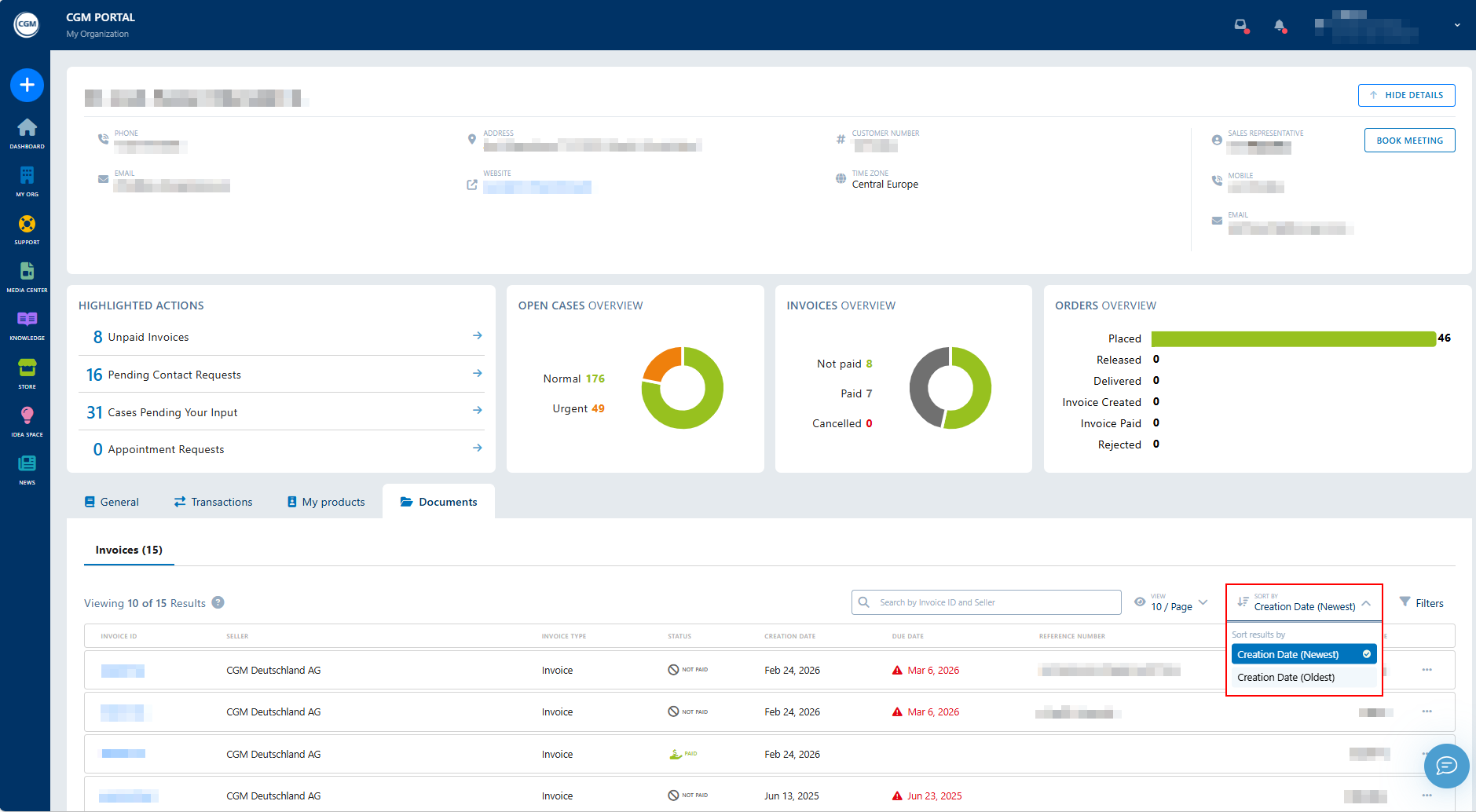Screen dimensions: 1476x812
Task: Switch to the Transactions tab
Action: point(213,502)
